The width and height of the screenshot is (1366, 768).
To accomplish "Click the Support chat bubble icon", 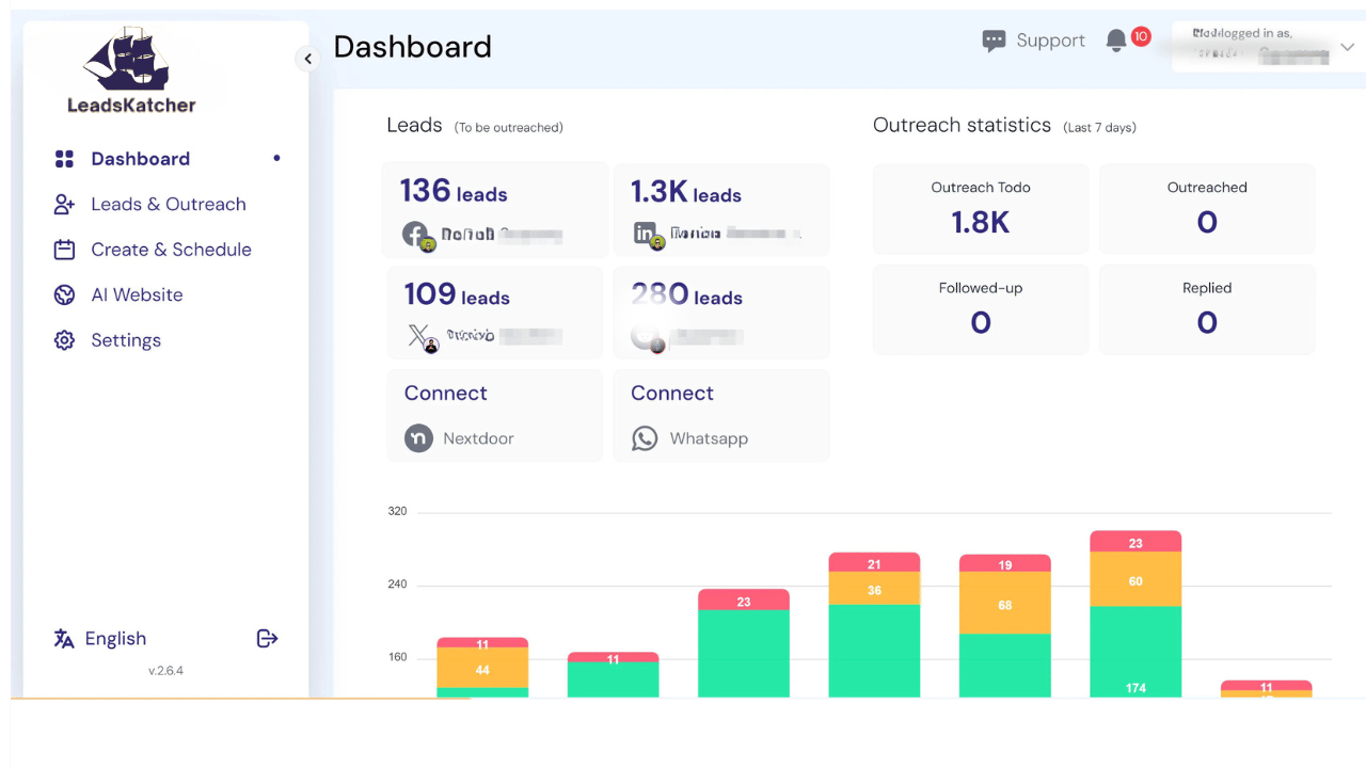I will tap(993, 41).
